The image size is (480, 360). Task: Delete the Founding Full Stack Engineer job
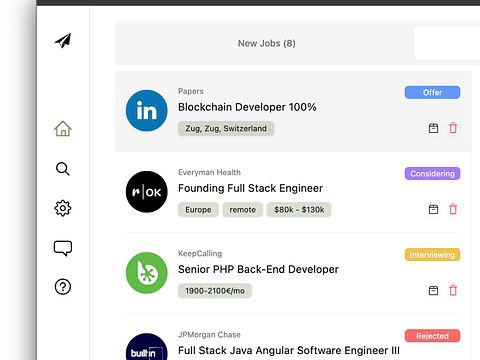pyautogui.click(x=453, y=209)
